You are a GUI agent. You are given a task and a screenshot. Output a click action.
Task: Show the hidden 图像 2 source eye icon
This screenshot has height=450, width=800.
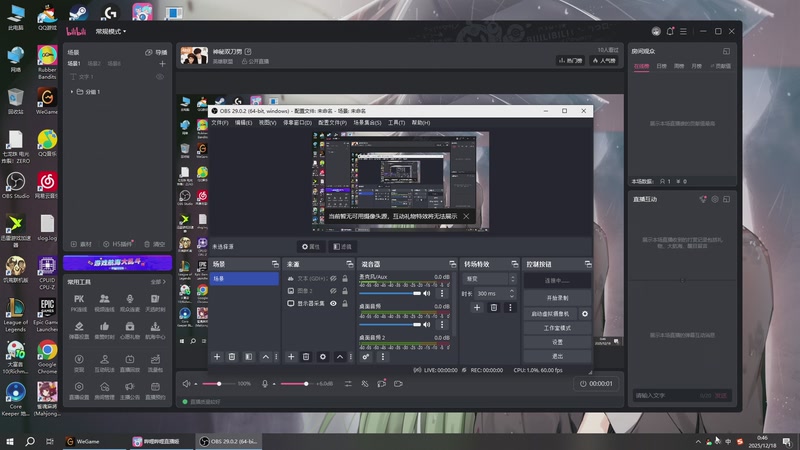coord(333,291)
